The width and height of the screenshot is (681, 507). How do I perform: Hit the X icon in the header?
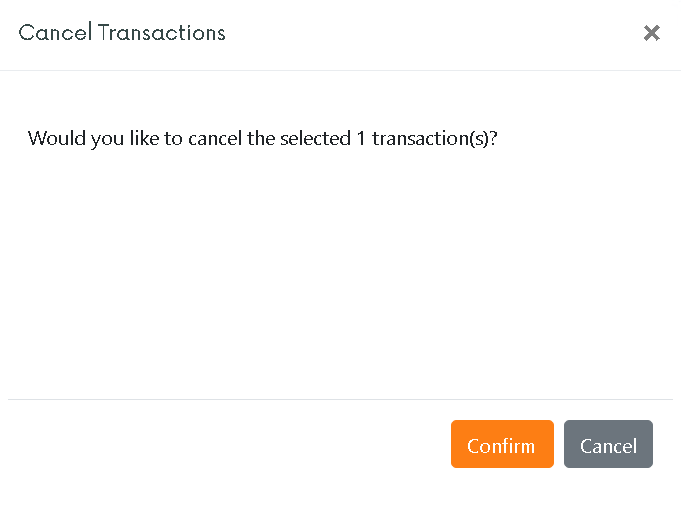[x=651, y=33]
